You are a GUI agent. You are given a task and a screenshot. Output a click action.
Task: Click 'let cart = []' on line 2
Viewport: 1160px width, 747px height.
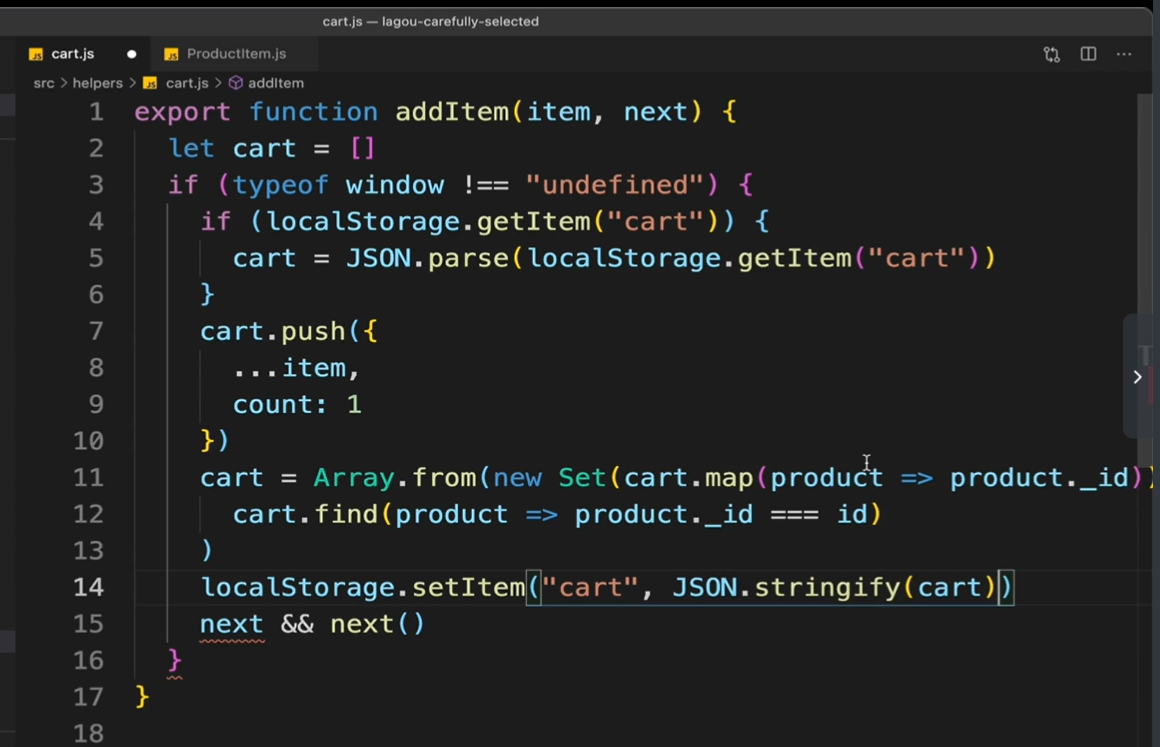pyautogui.click(x=272, y=148)
